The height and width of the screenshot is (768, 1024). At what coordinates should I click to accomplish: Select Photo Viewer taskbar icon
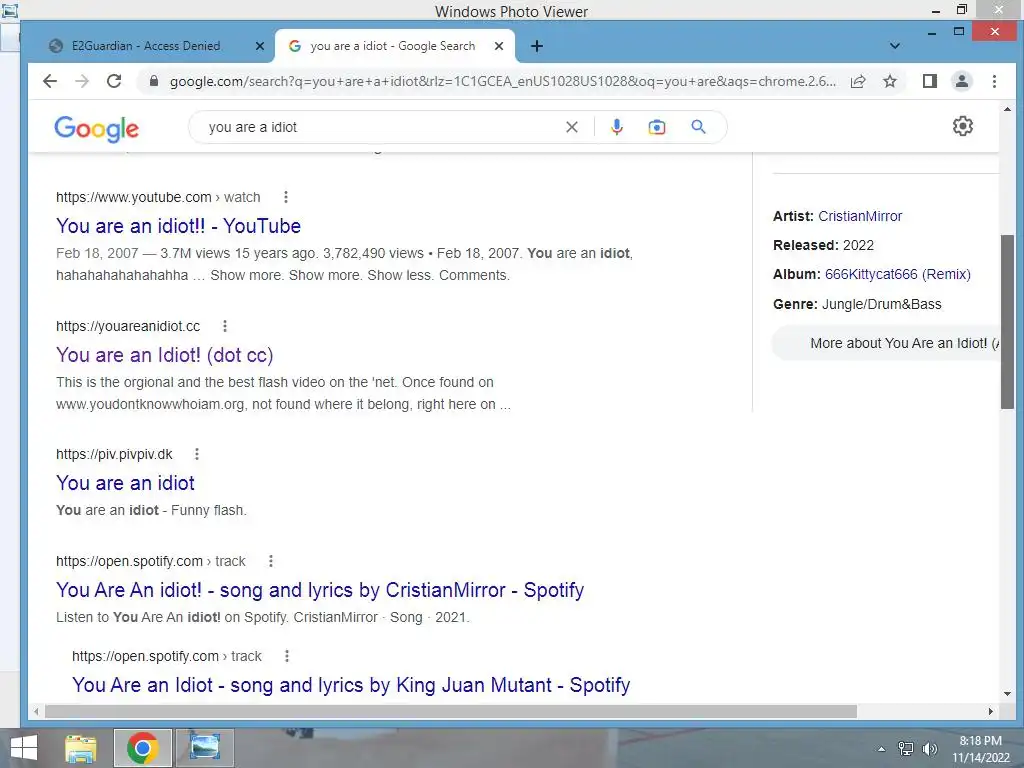(204, 748)
